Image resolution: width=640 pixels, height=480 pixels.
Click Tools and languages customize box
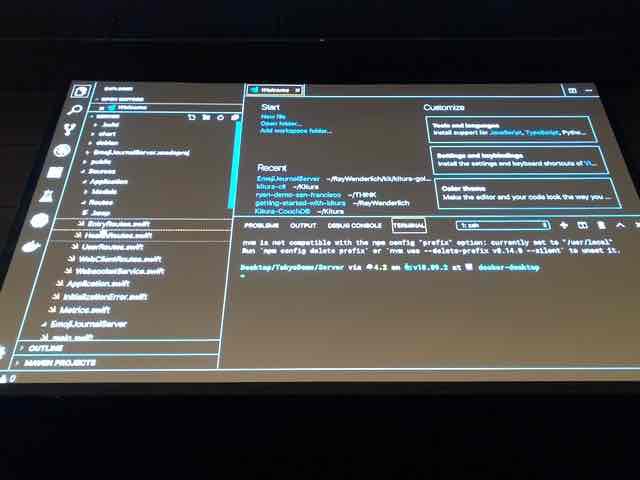[x=511, y=129]
